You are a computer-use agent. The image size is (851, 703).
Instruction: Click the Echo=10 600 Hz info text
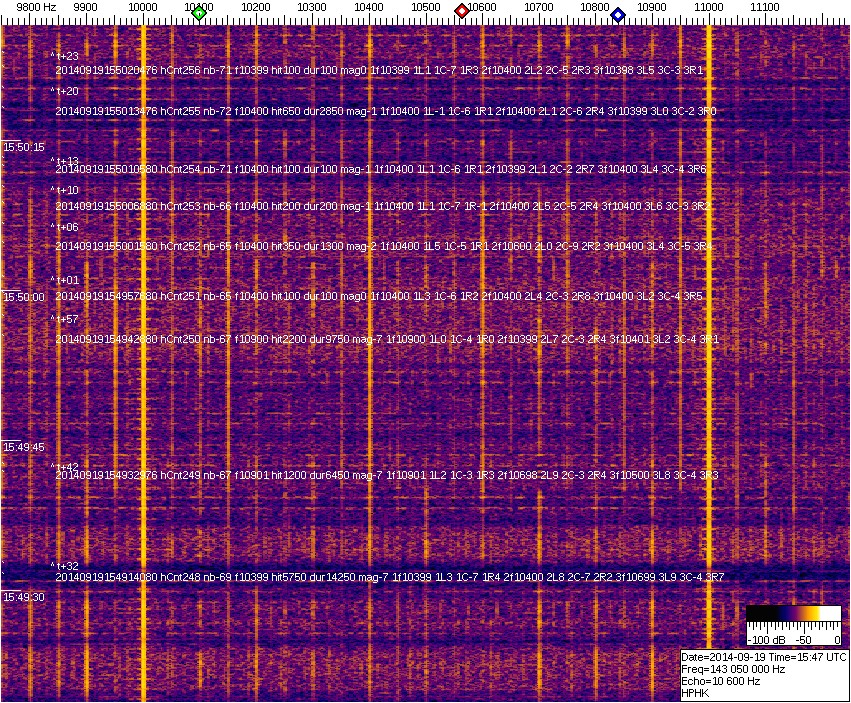pos(720,681)
